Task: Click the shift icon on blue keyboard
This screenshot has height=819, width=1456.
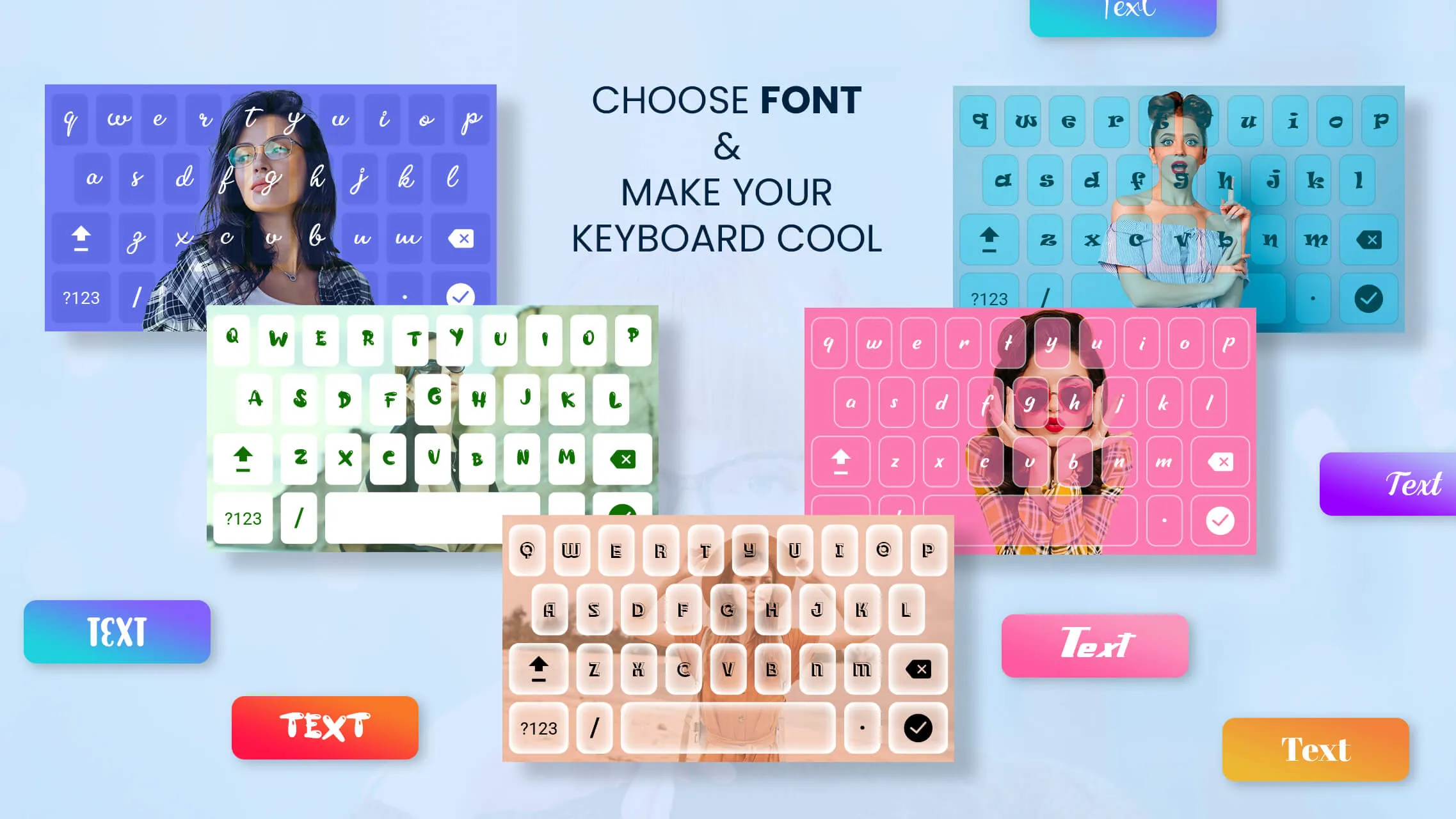Action: [82, 237]
